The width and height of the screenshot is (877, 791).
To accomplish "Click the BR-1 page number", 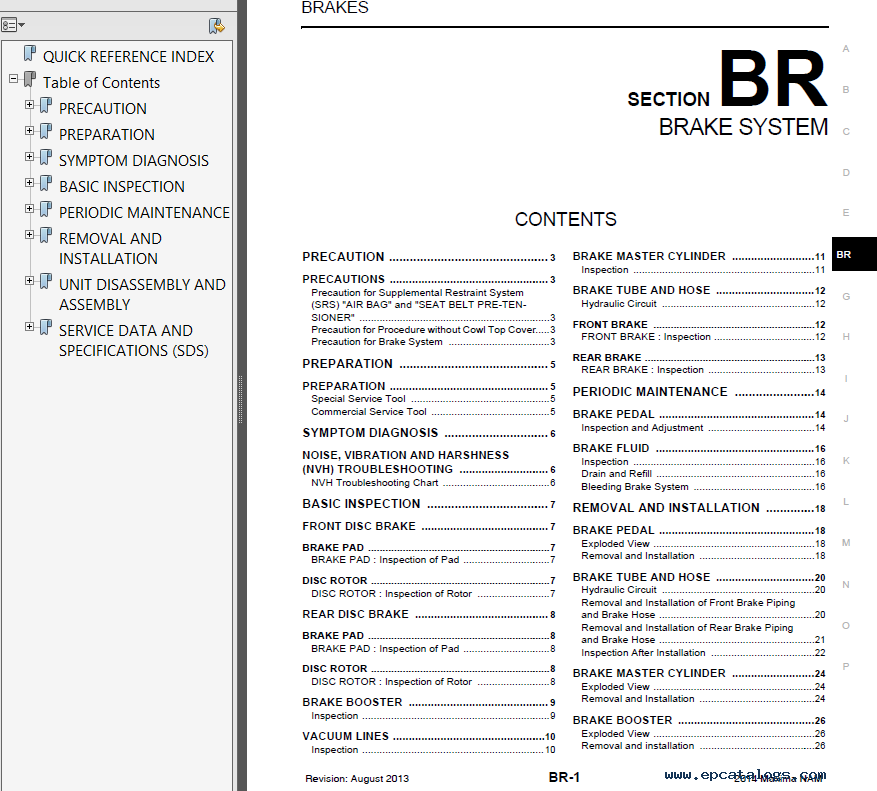I will 564,778.
